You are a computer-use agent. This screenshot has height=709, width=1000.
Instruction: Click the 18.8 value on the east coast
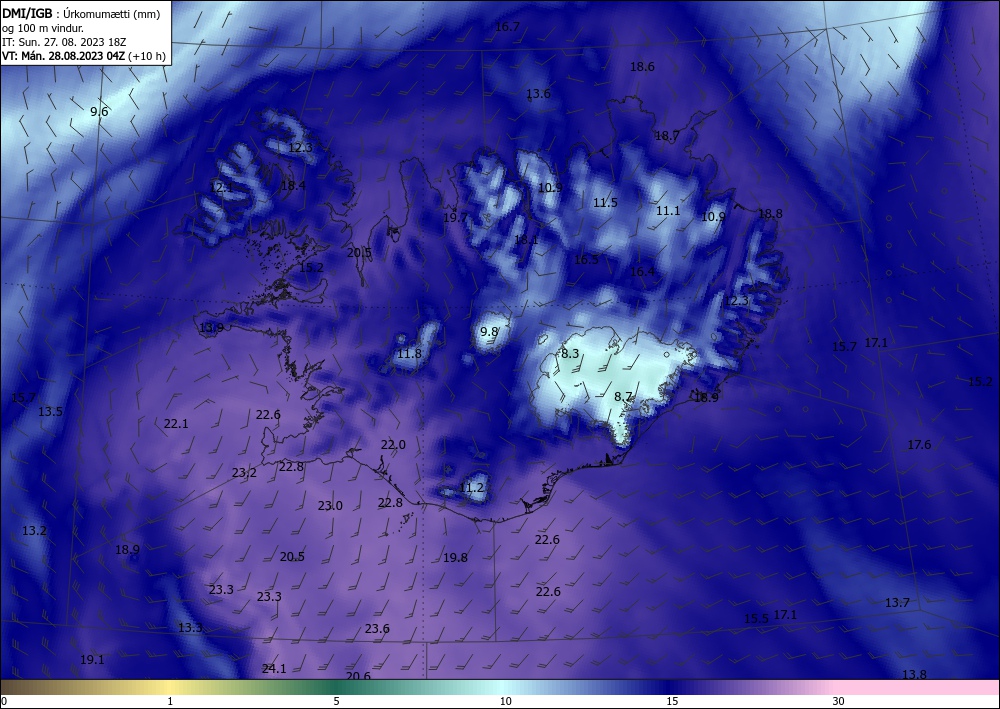770,214
